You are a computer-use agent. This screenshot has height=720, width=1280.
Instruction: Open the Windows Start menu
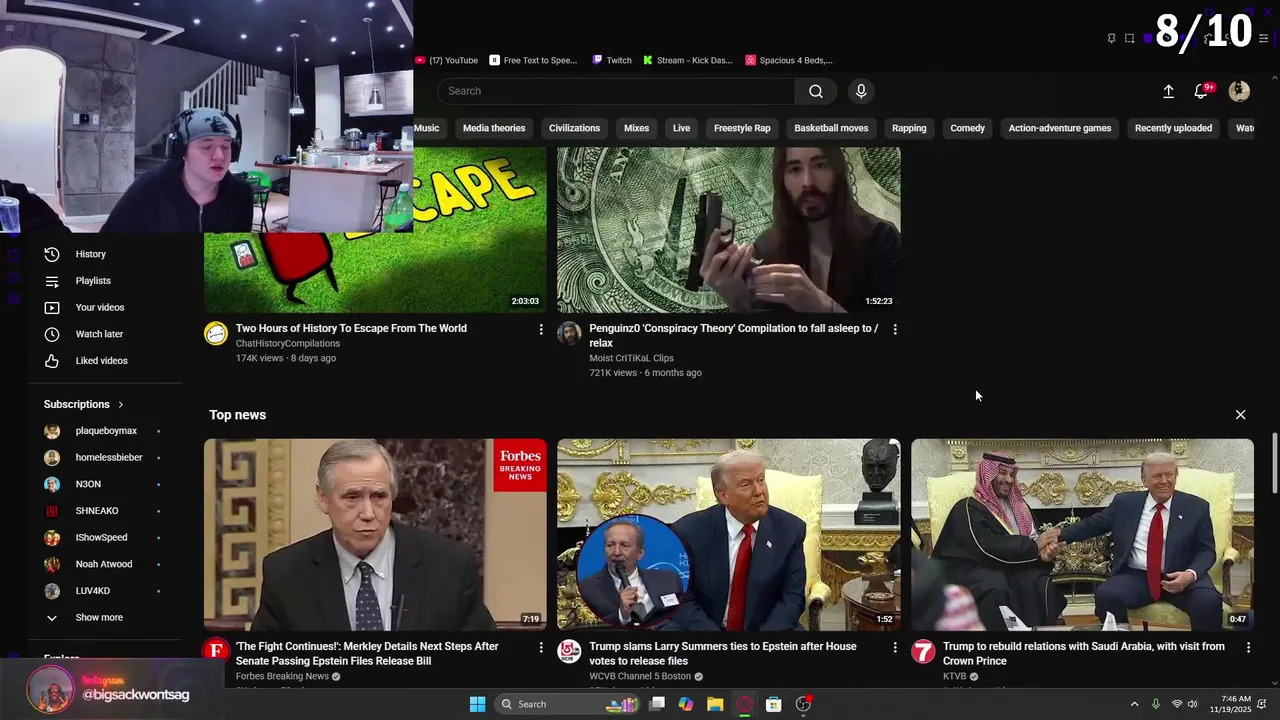[x=477, y=704]
